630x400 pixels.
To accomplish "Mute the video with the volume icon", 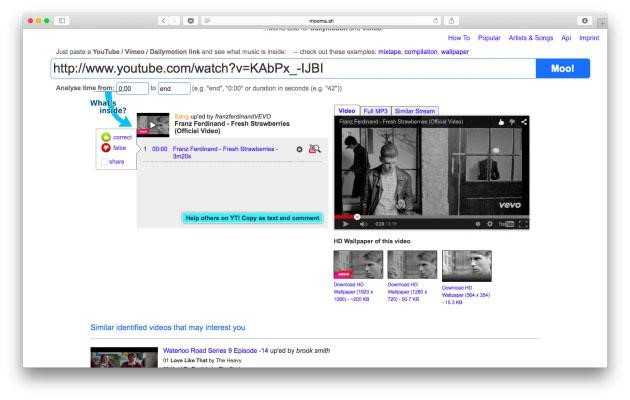I will [363, 224].
